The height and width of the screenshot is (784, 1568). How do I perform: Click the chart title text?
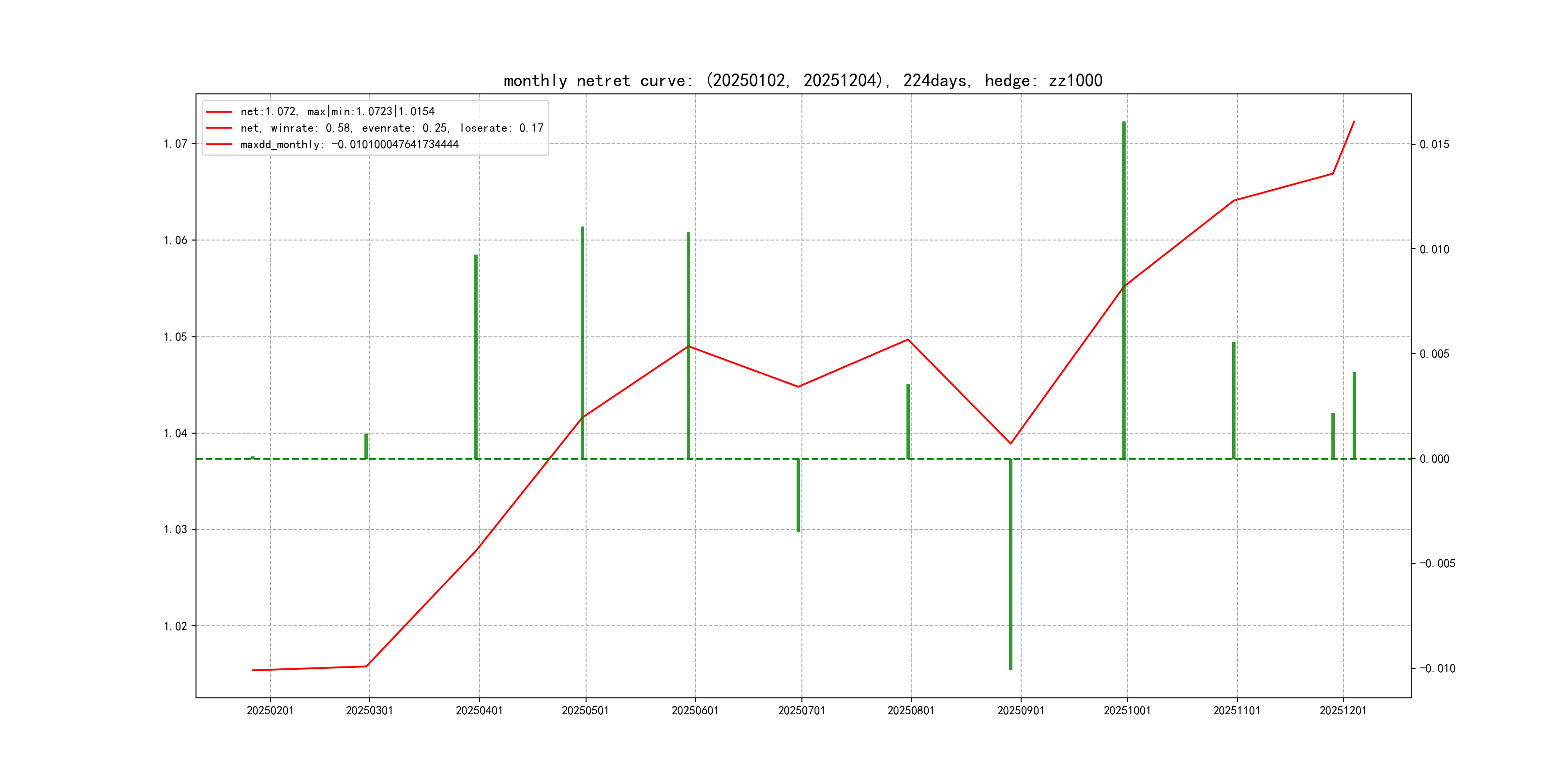click(x=803, y=80)
